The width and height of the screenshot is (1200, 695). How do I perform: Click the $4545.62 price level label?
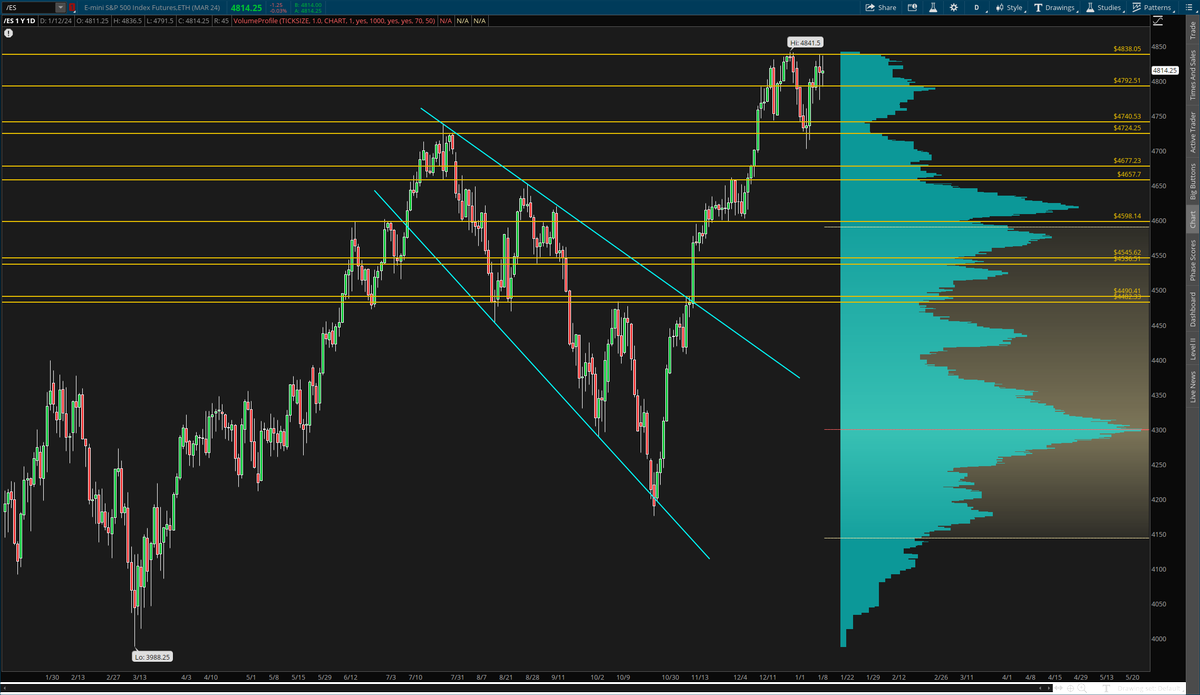[1127, 252]
